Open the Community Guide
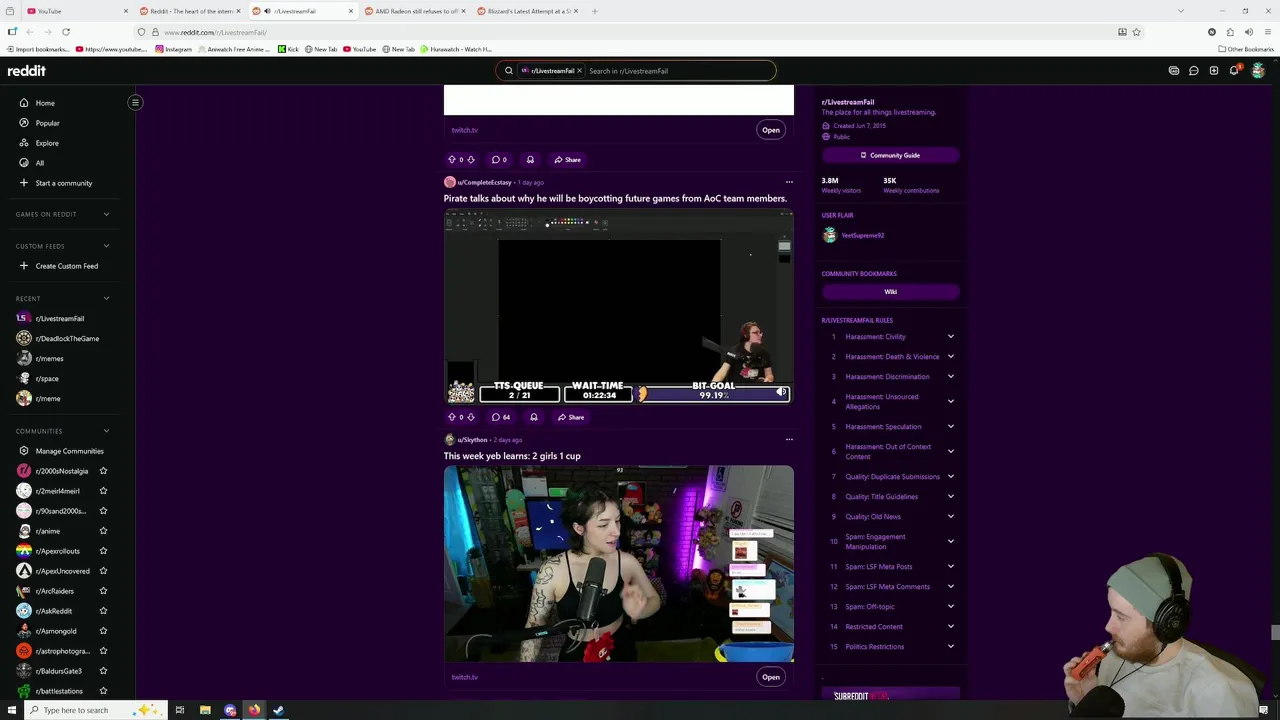The image size is (1280, 720). click(890, 155)
